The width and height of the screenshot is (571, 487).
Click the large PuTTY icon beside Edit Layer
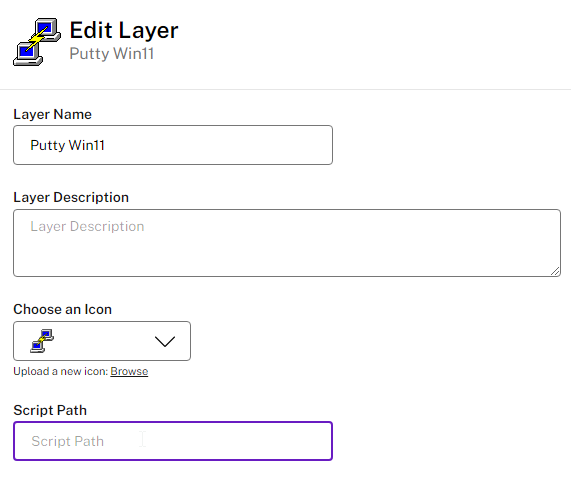click(x=37, y=42)
